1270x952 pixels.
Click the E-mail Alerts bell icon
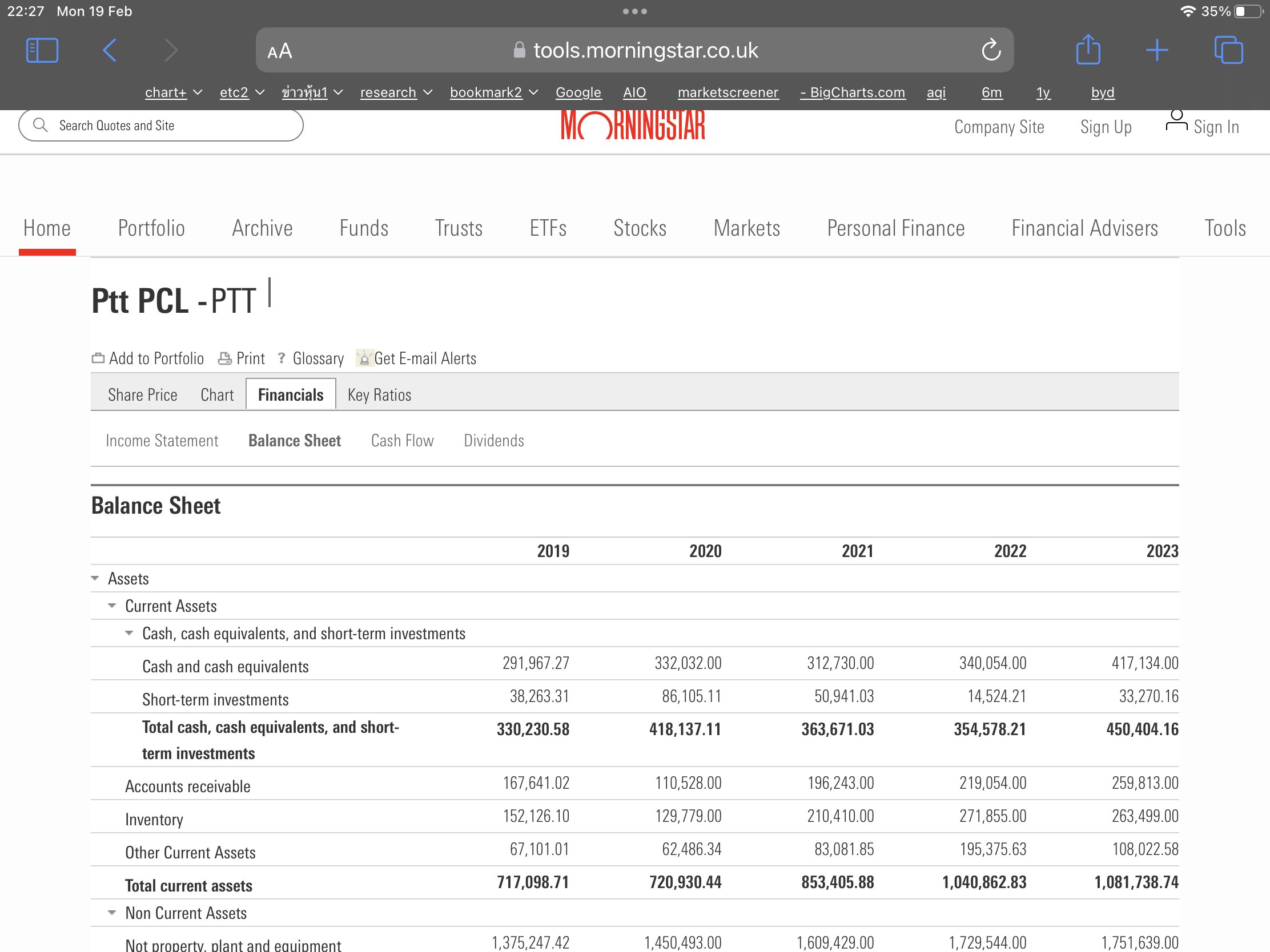tap(364, 358)
